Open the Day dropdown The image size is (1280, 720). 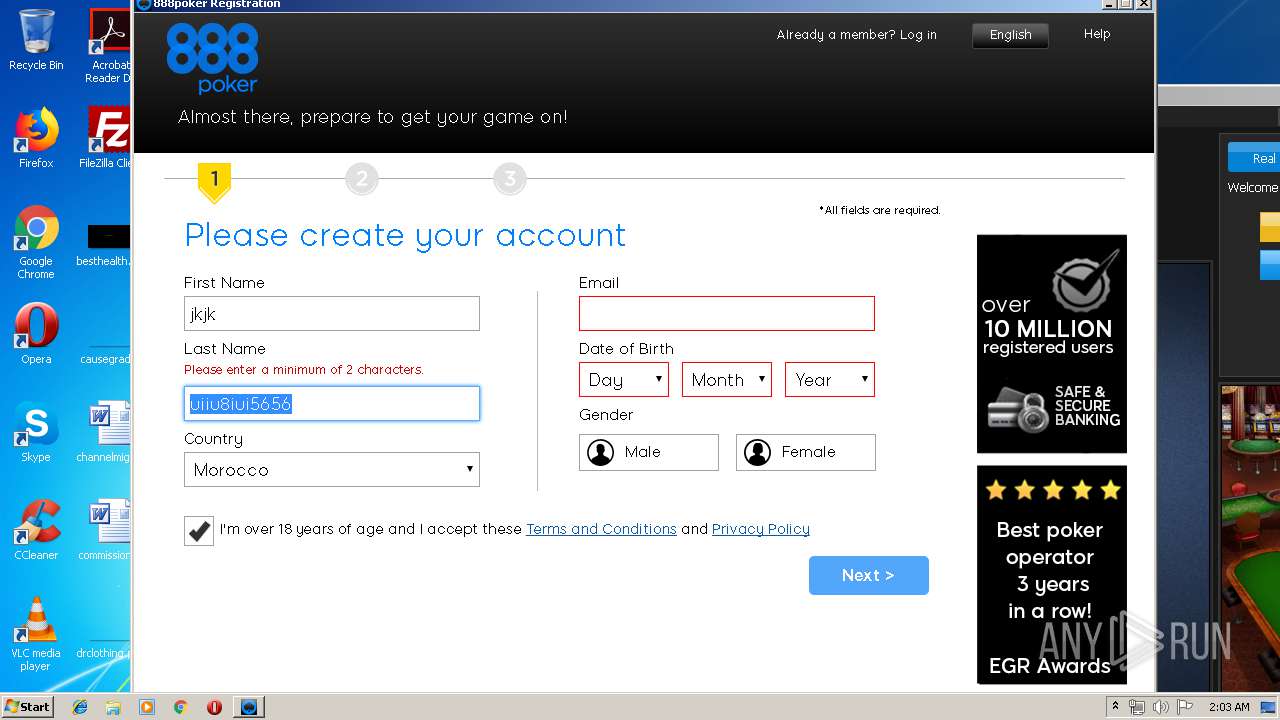point(624,380)
